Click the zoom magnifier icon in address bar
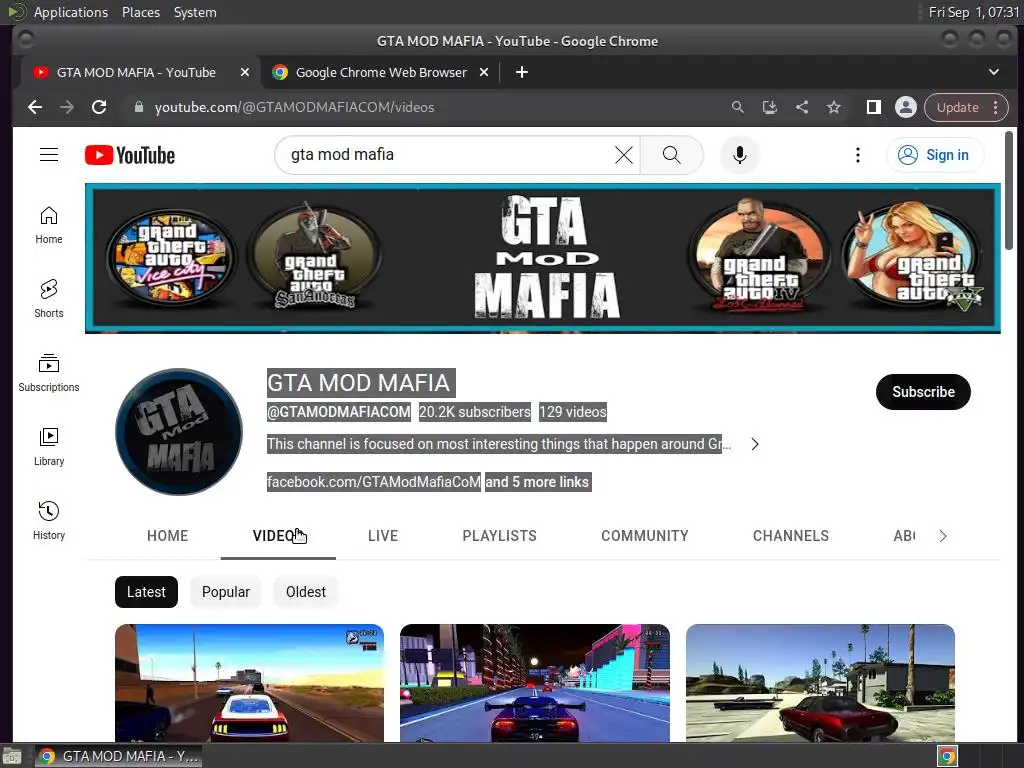 [737, 107]
